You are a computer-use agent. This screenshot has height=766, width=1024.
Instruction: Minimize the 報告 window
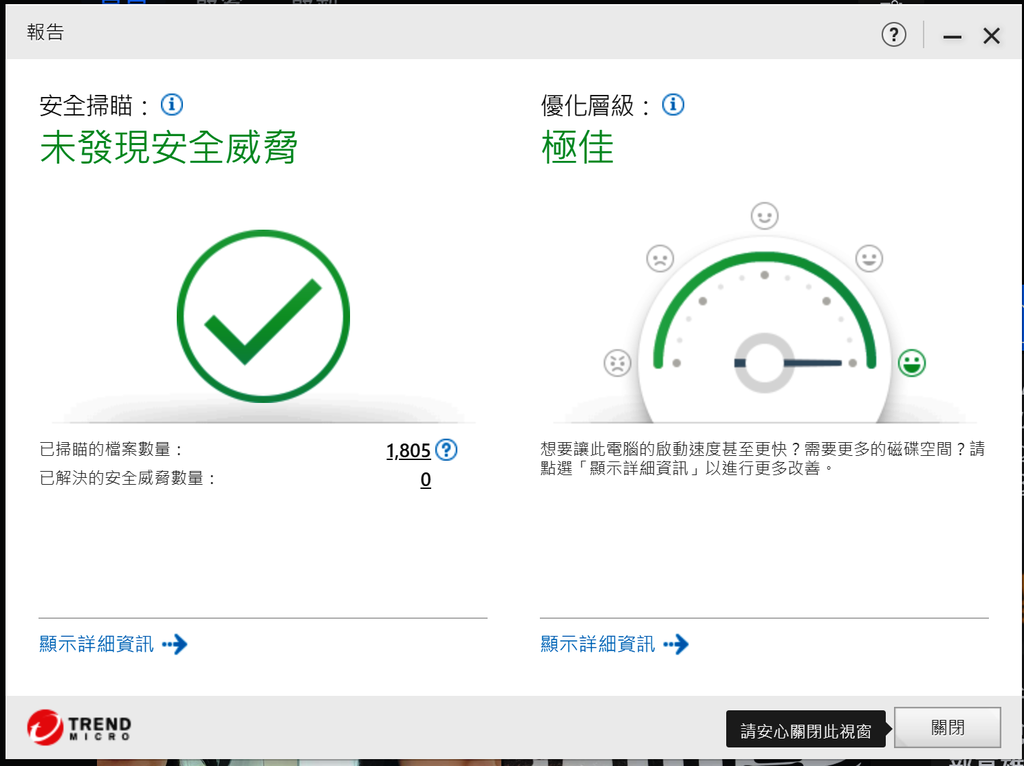pyautogui.click(x=952, y=36)
